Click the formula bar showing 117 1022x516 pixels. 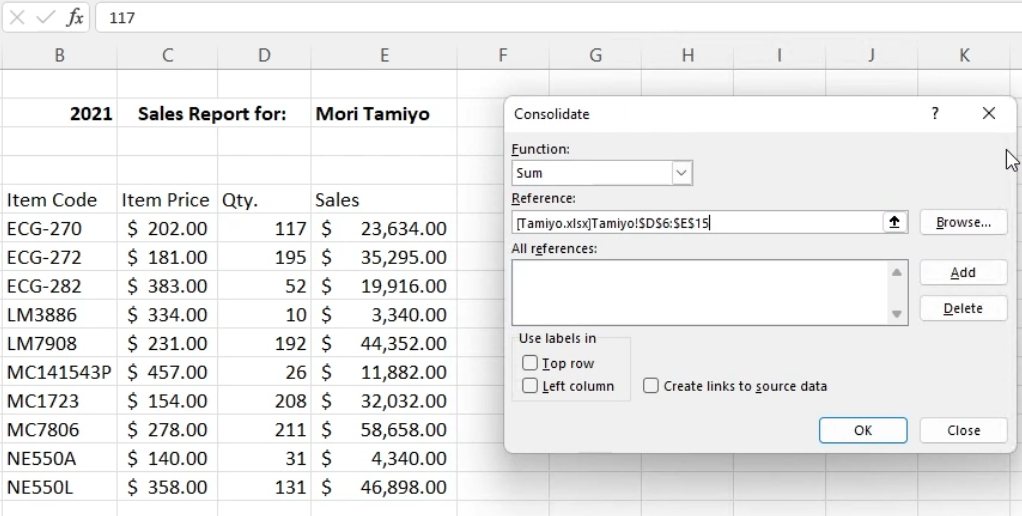click(x=559, y=18)
